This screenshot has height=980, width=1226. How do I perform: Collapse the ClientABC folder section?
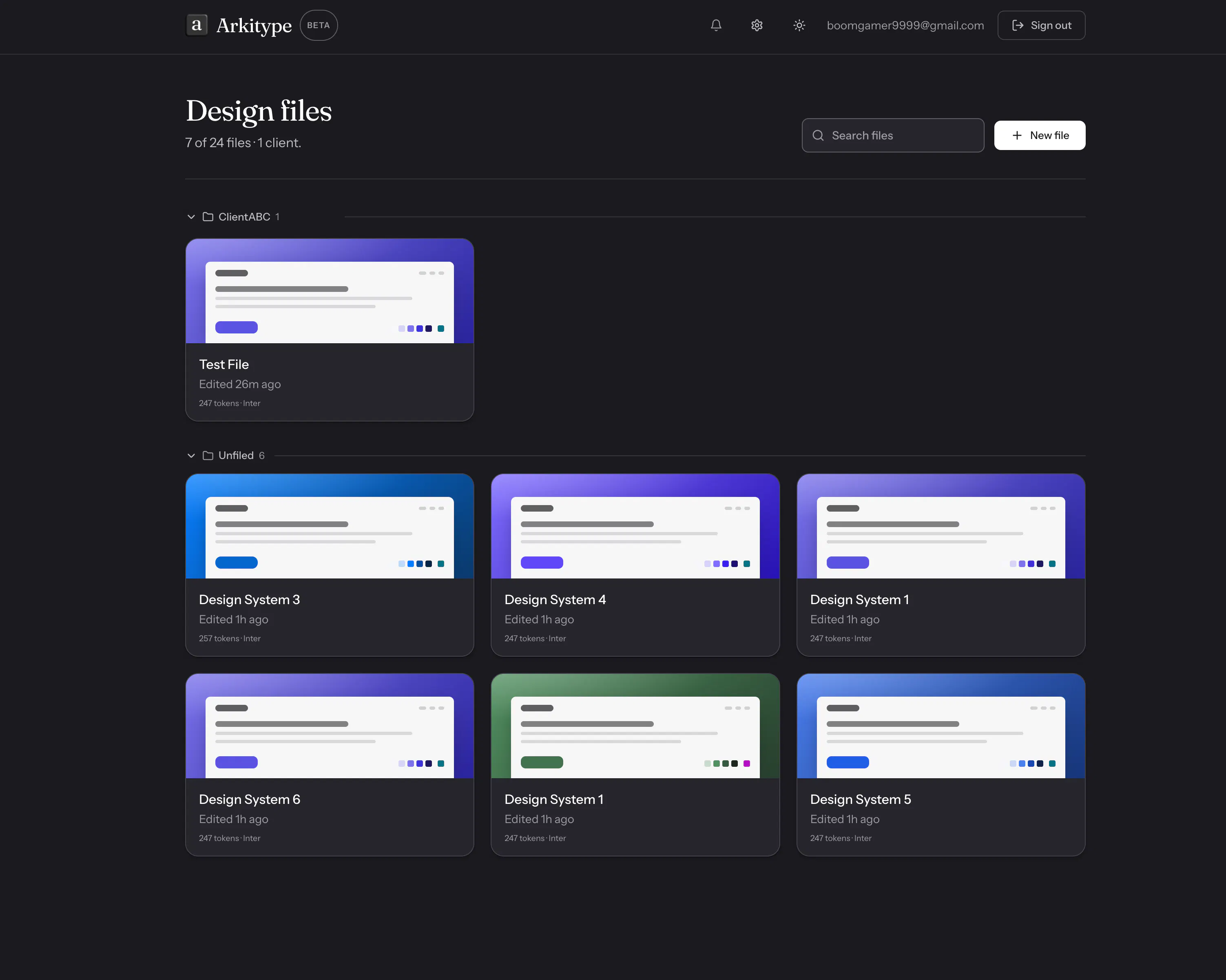click(191, 216)
